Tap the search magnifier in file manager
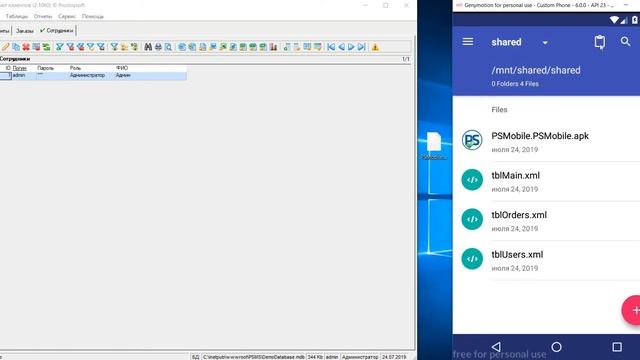 click(x=625, y=42)
